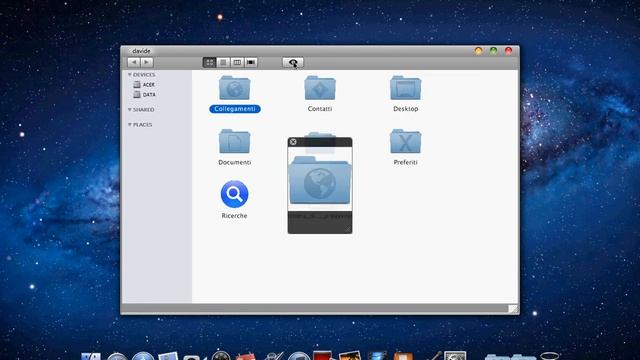The width and height of the screenshot is (640, 360).
Task: Collapse the DEVICES sidebar section
Action: pyautogui.click(x=130, y=75)
